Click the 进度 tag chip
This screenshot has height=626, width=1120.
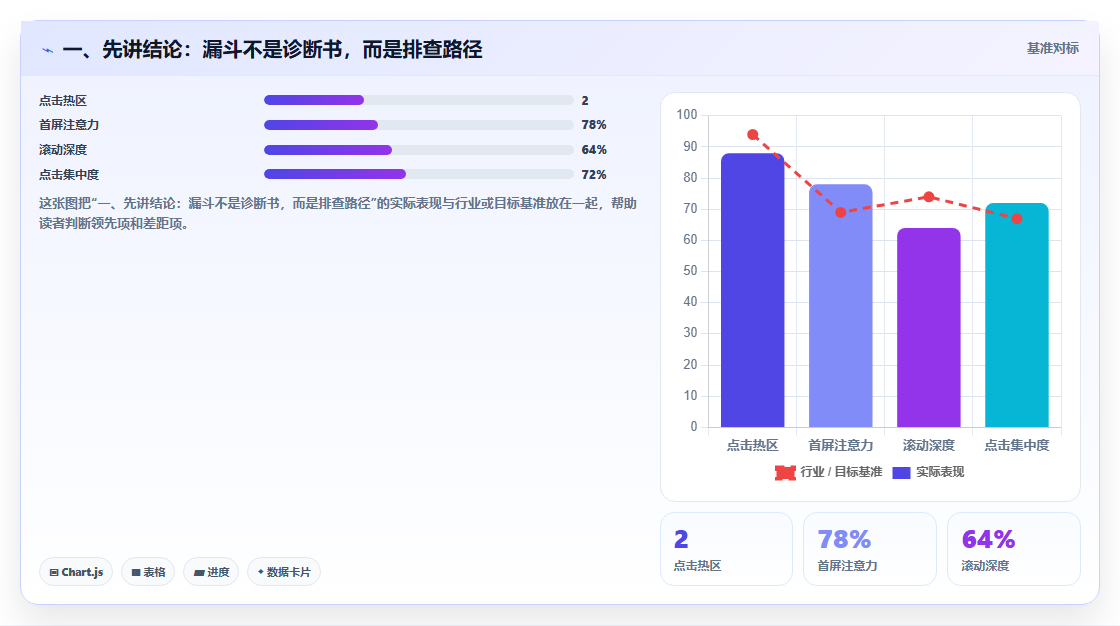pyautogui.click(x=211, y=572)
